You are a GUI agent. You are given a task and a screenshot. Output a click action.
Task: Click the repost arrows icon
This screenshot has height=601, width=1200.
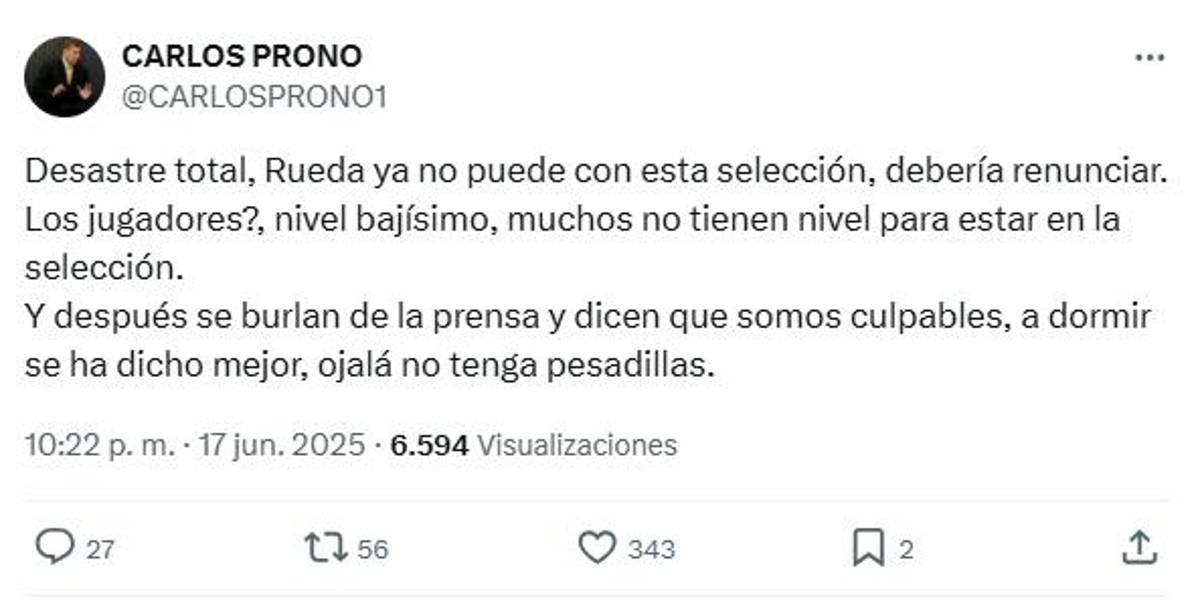(326, 547)
